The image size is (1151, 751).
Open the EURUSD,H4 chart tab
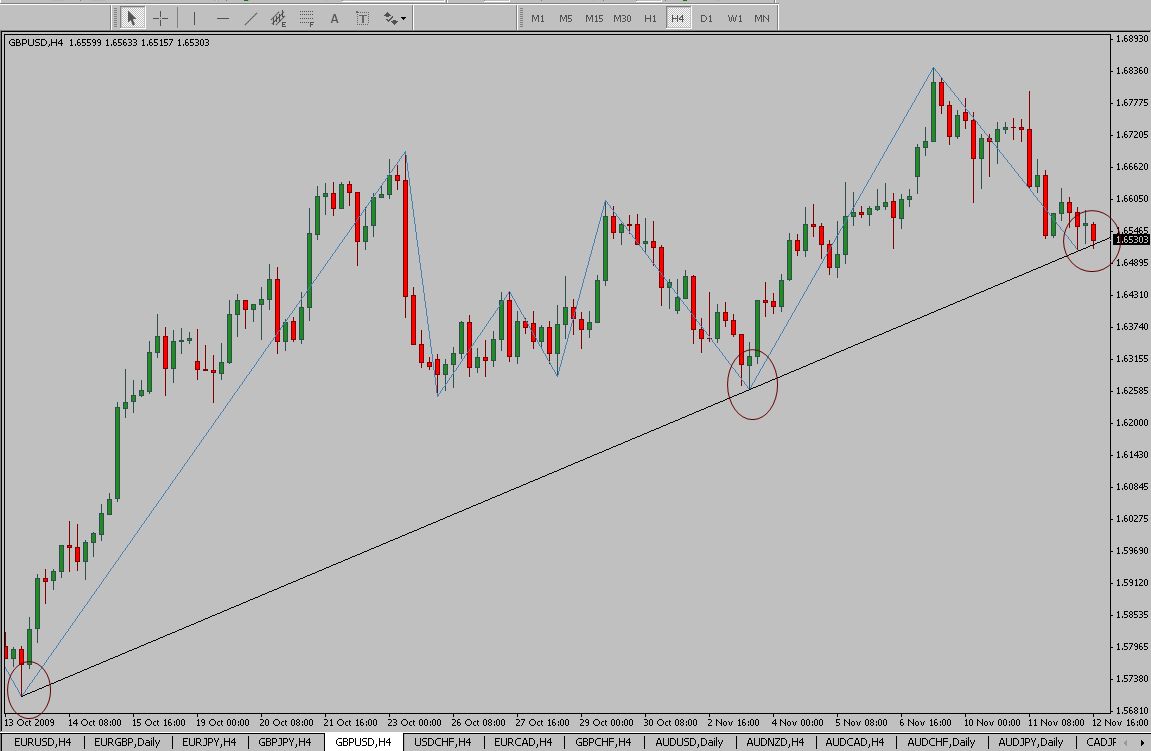point(42,742)
